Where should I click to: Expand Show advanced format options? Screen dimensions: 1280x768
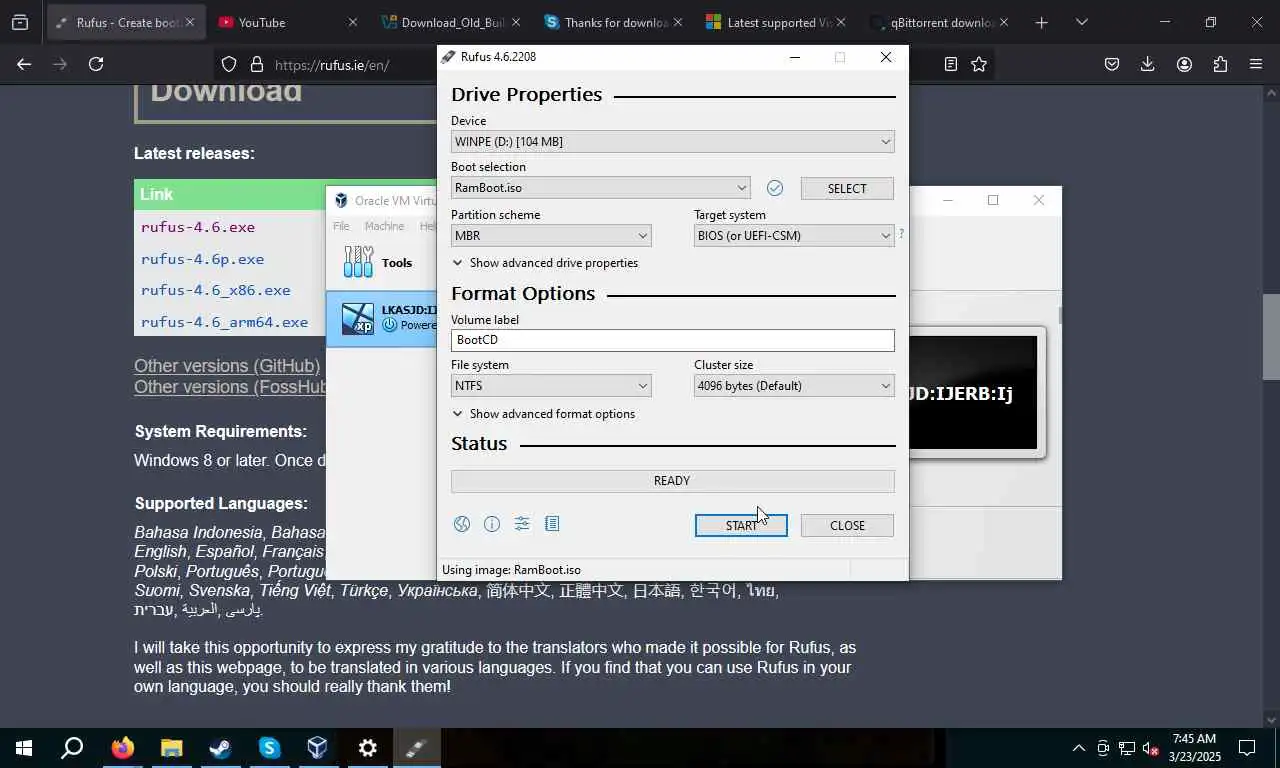[x=544, y=414]
